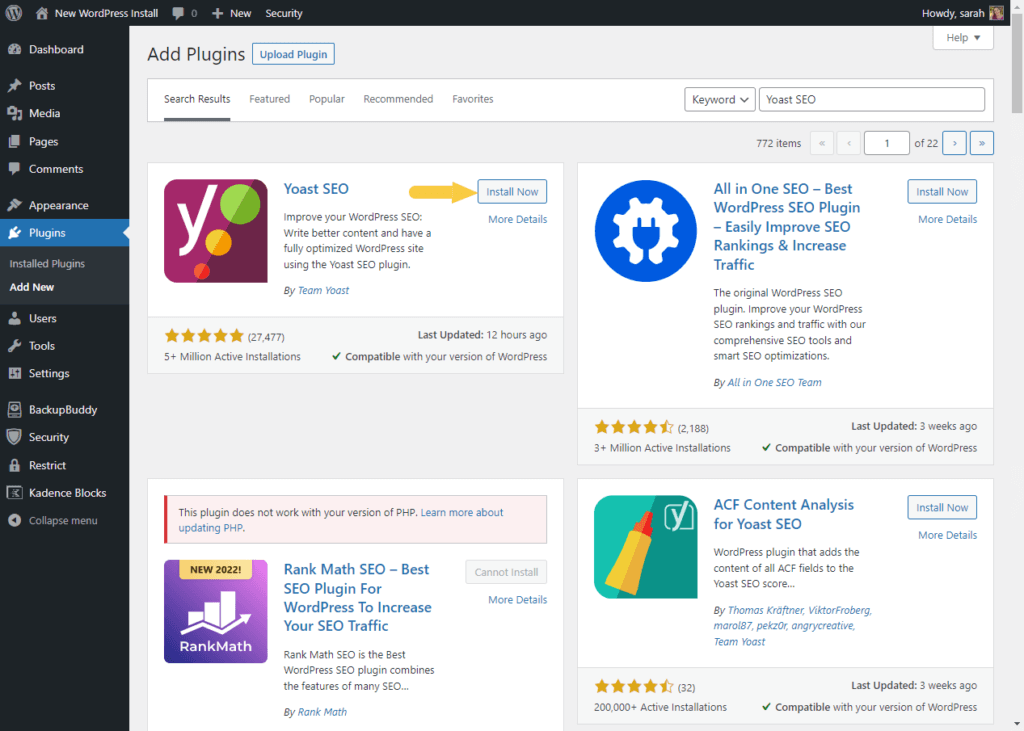This screenshot has width=1024, height=731.
Task: Click the plugin search input field
Action: [x=871, y=100]
